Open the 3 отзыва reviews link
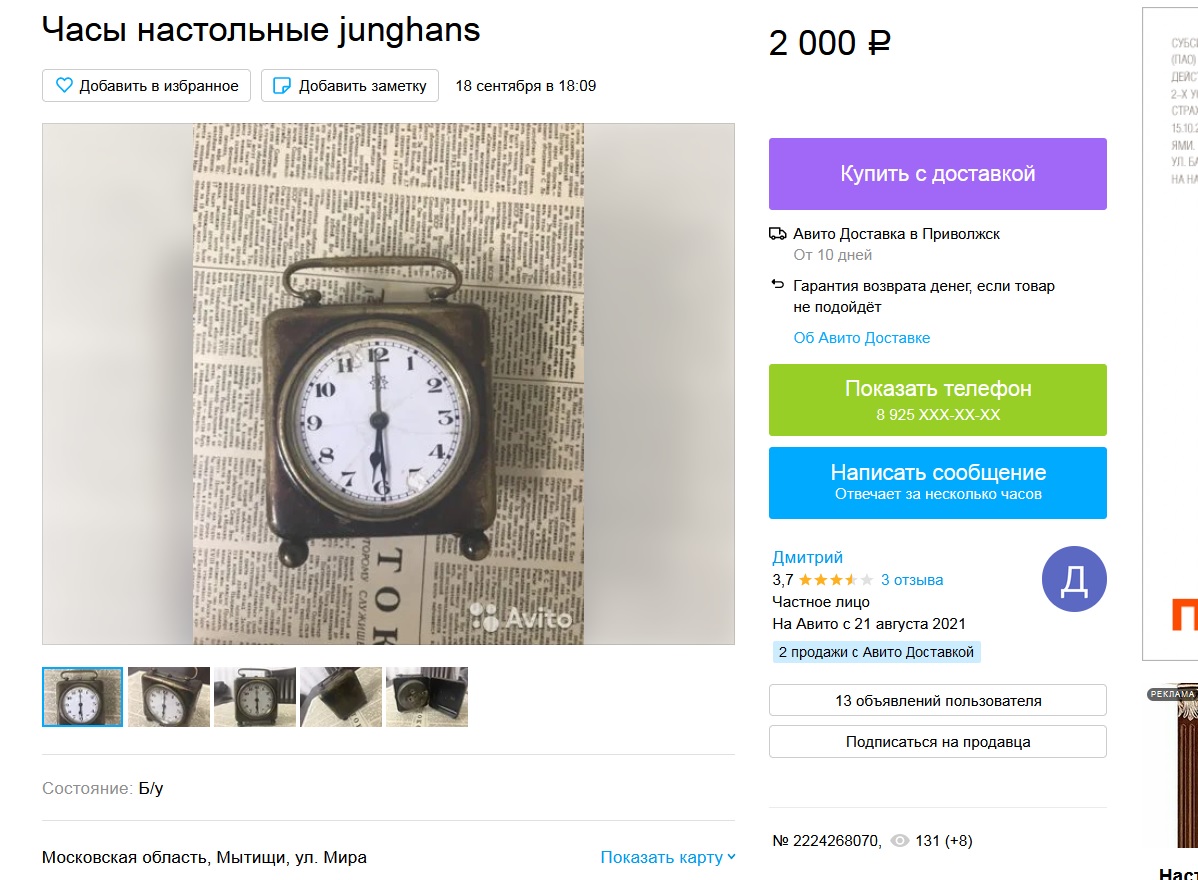This screenshot has height=880, width=1198. [x=911, y=580]
